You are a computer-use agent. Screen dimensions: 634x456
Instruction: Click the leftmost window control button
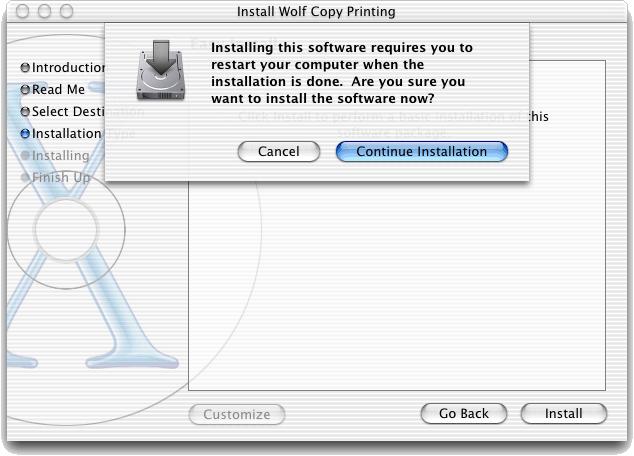23,12
